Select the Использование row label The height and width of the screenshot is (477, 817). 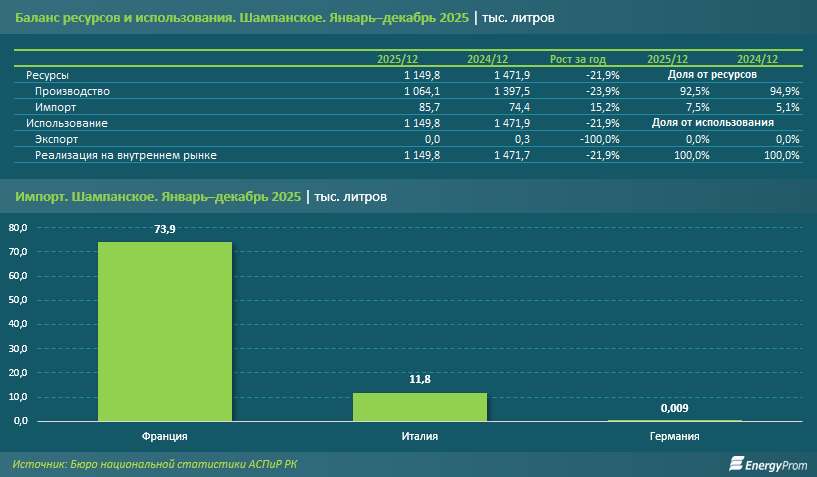coord(66,123)
